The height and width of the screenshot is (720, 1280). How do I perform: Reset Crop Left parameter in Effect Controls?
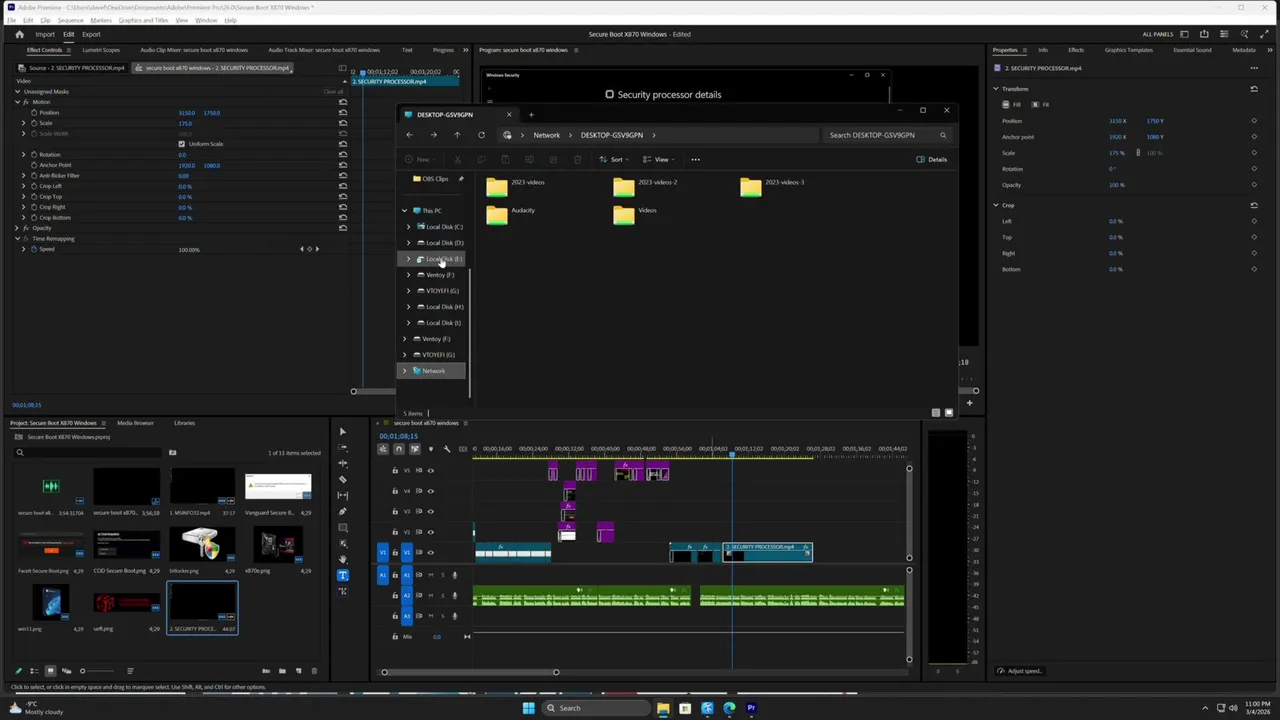[x=343, y=186]
